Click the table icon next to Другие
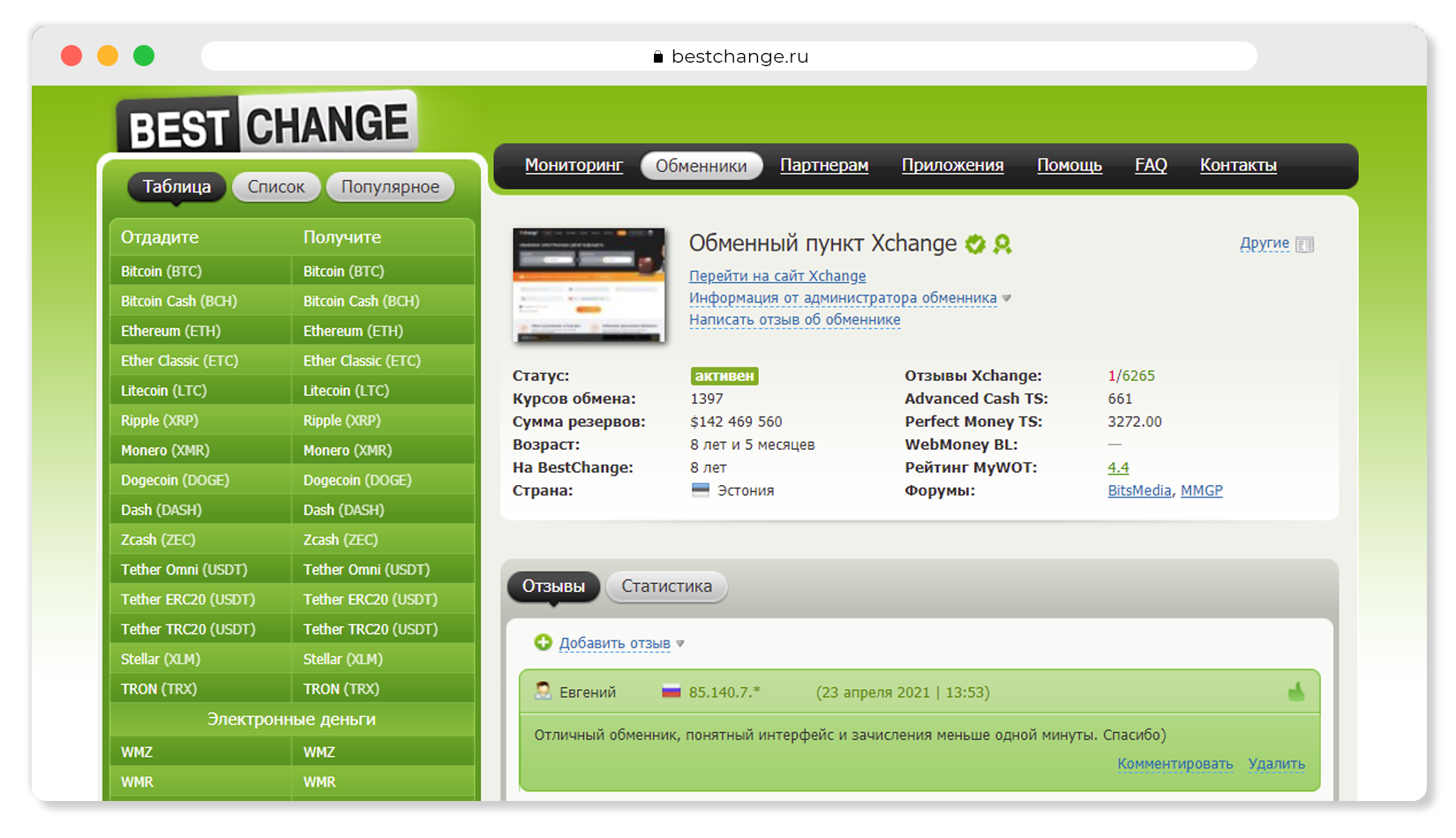The height and width of the screenshot is (838, 1456). [x=1305, y=244]
